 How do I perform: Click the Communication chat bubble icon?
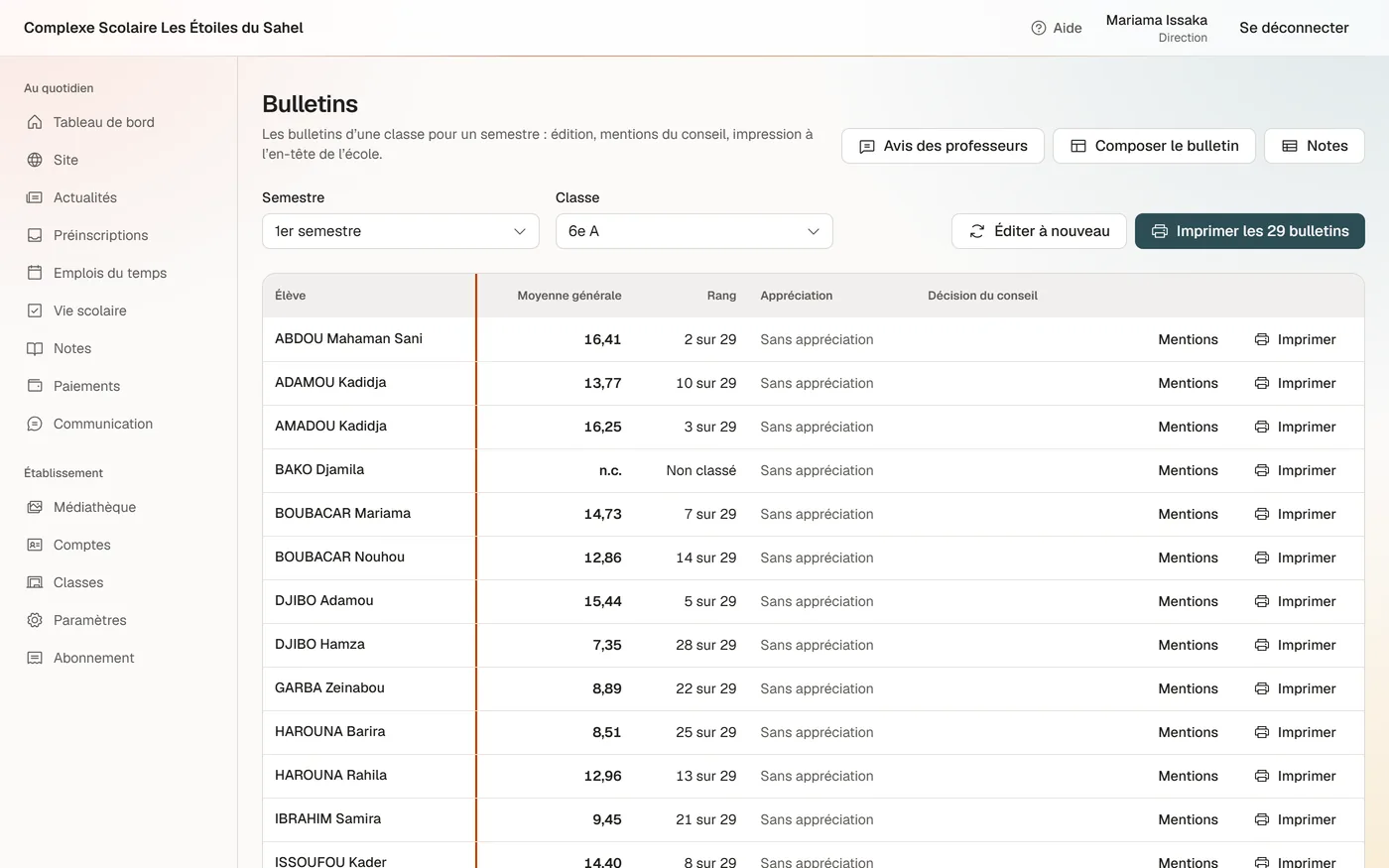pyautogui.click(x=35, y=424)
